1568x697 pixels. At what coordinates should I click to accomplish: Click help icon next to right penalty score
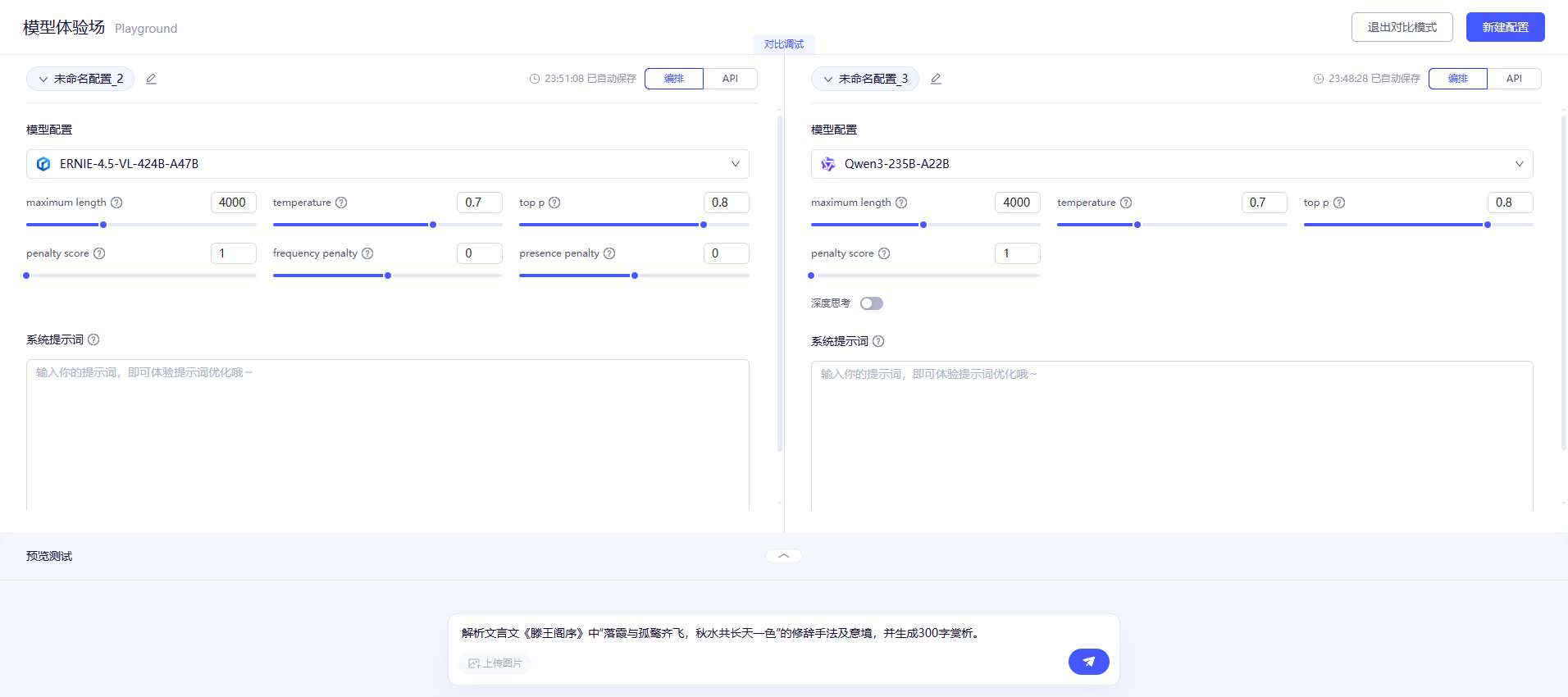(x=884, y=253)
